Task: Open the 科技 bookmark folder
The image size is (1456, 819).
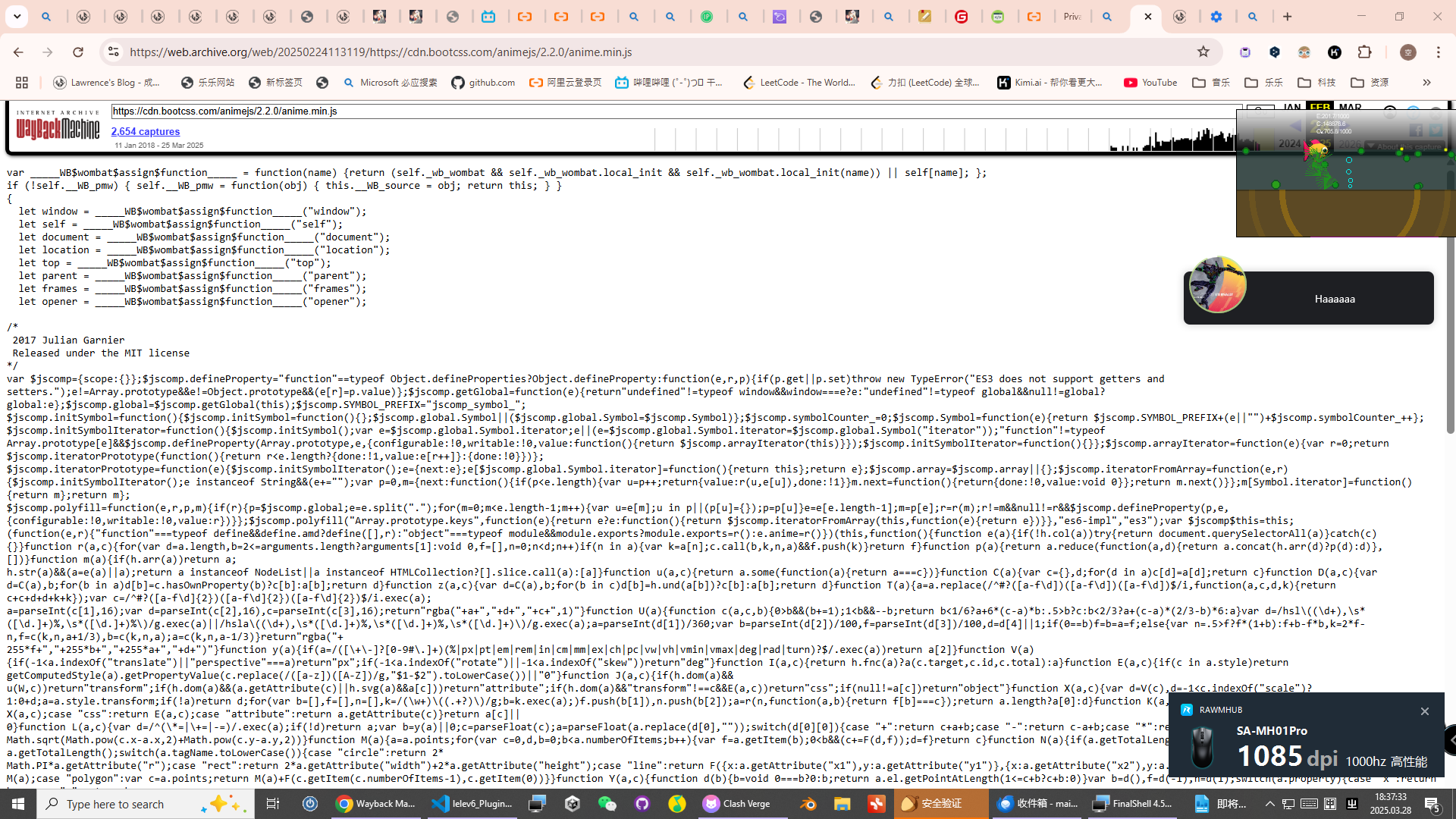Action: coord(1316,83)
